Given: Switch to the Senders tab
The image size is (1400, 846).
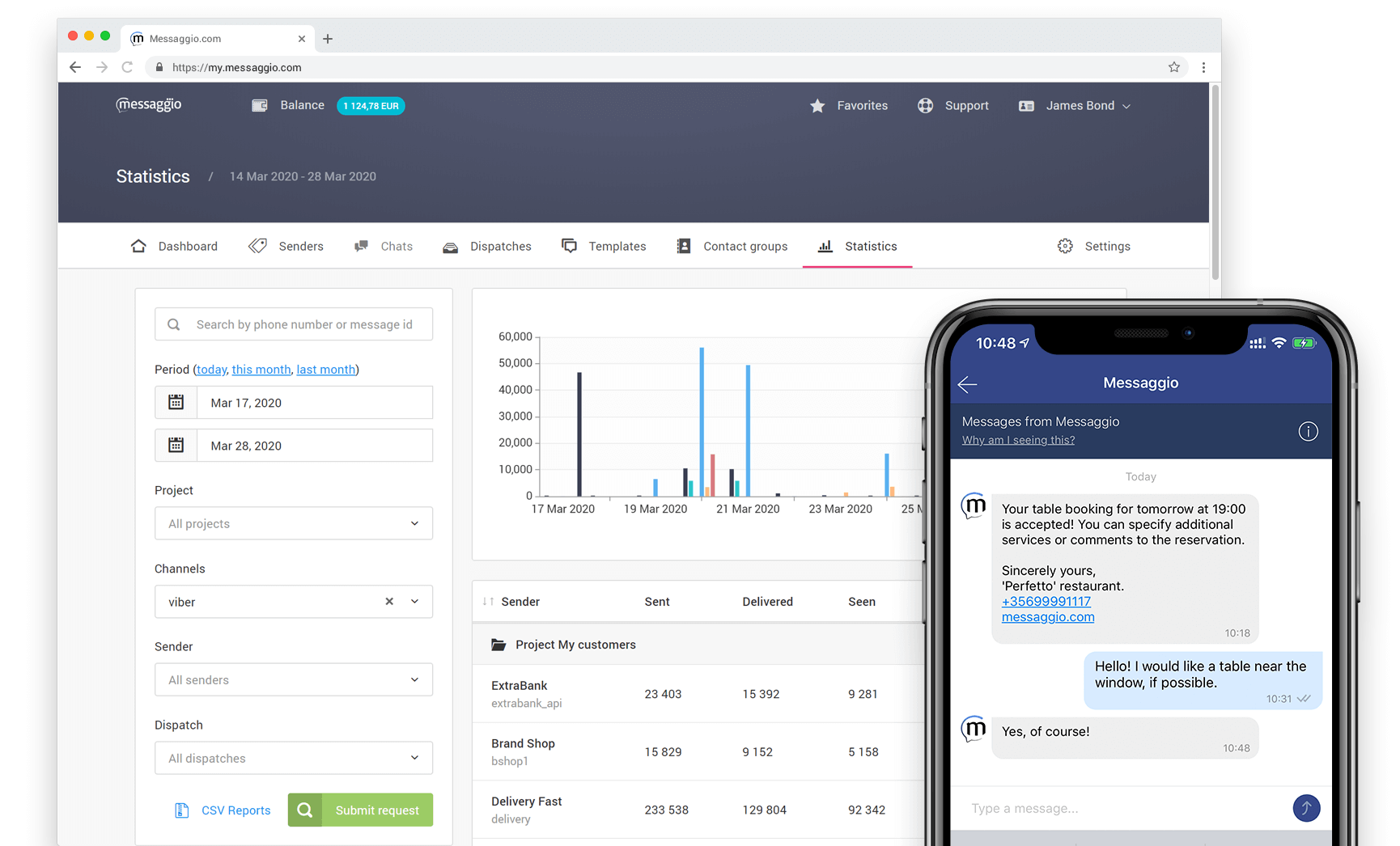Looking at the screenshot, I should click(286, 246).
